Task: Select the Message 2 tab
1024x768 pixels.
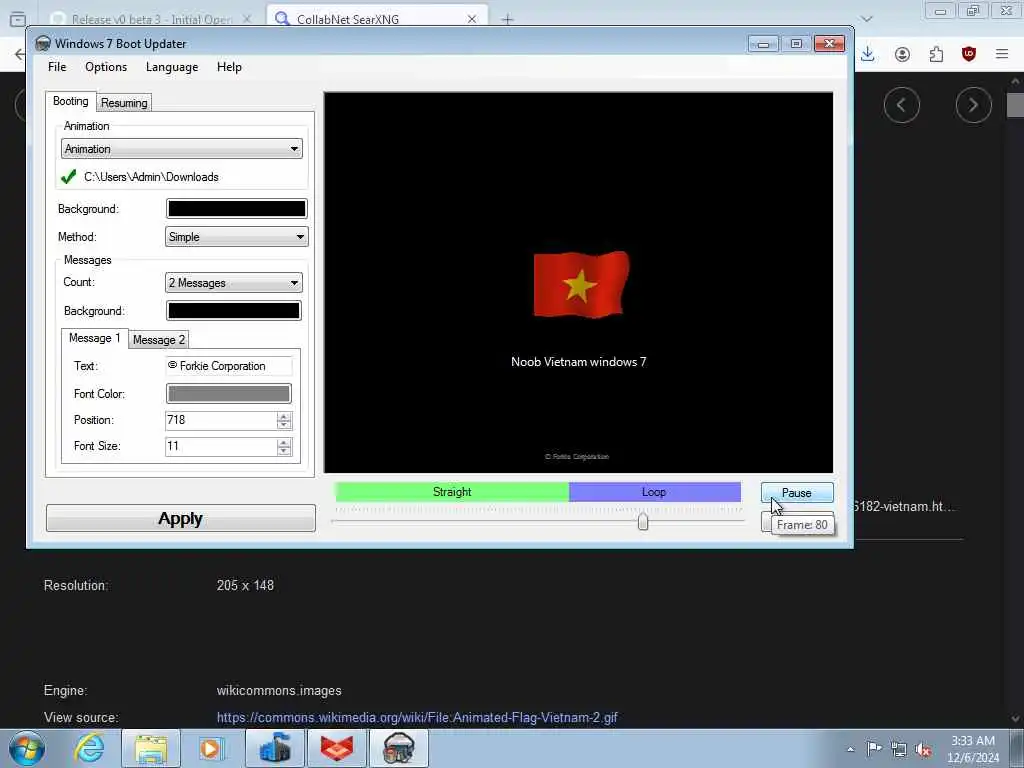Action: [x=159, y=340]
